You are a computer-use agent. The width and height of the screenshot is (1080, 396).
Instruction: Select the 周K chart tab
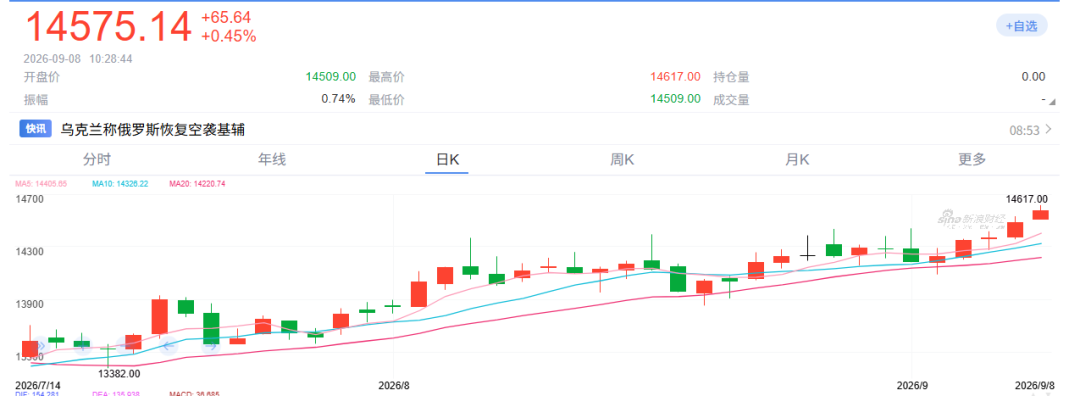click(622, 160)
